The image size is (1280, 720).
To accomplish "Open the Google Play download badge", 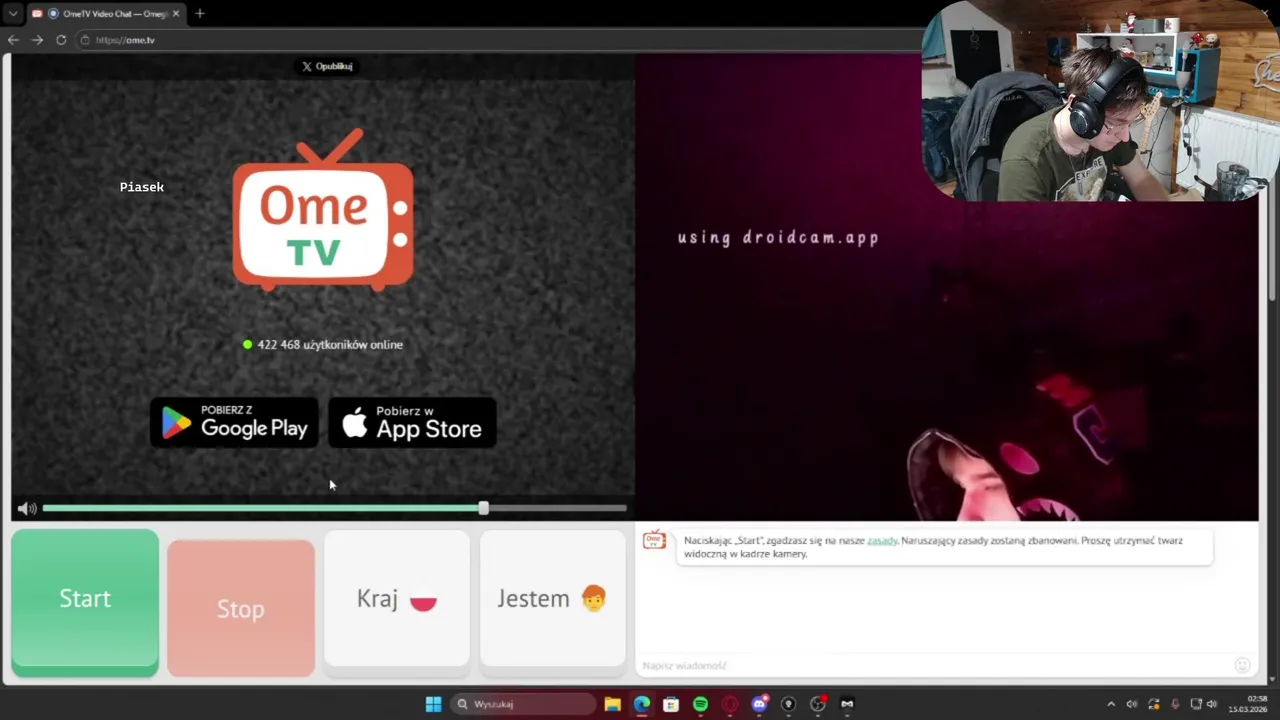I will tap(234, 422).
